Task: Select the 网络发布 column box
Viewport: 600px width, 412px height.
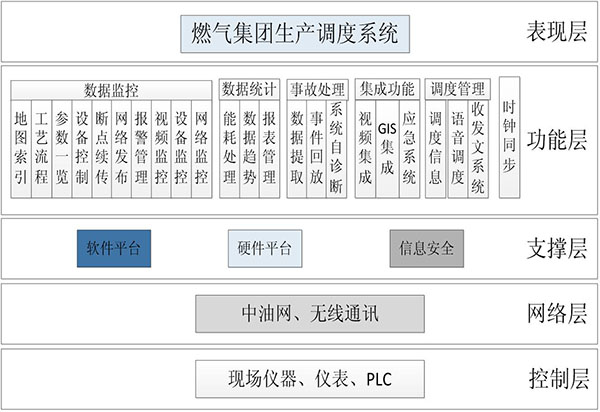Action: point(121,149)
